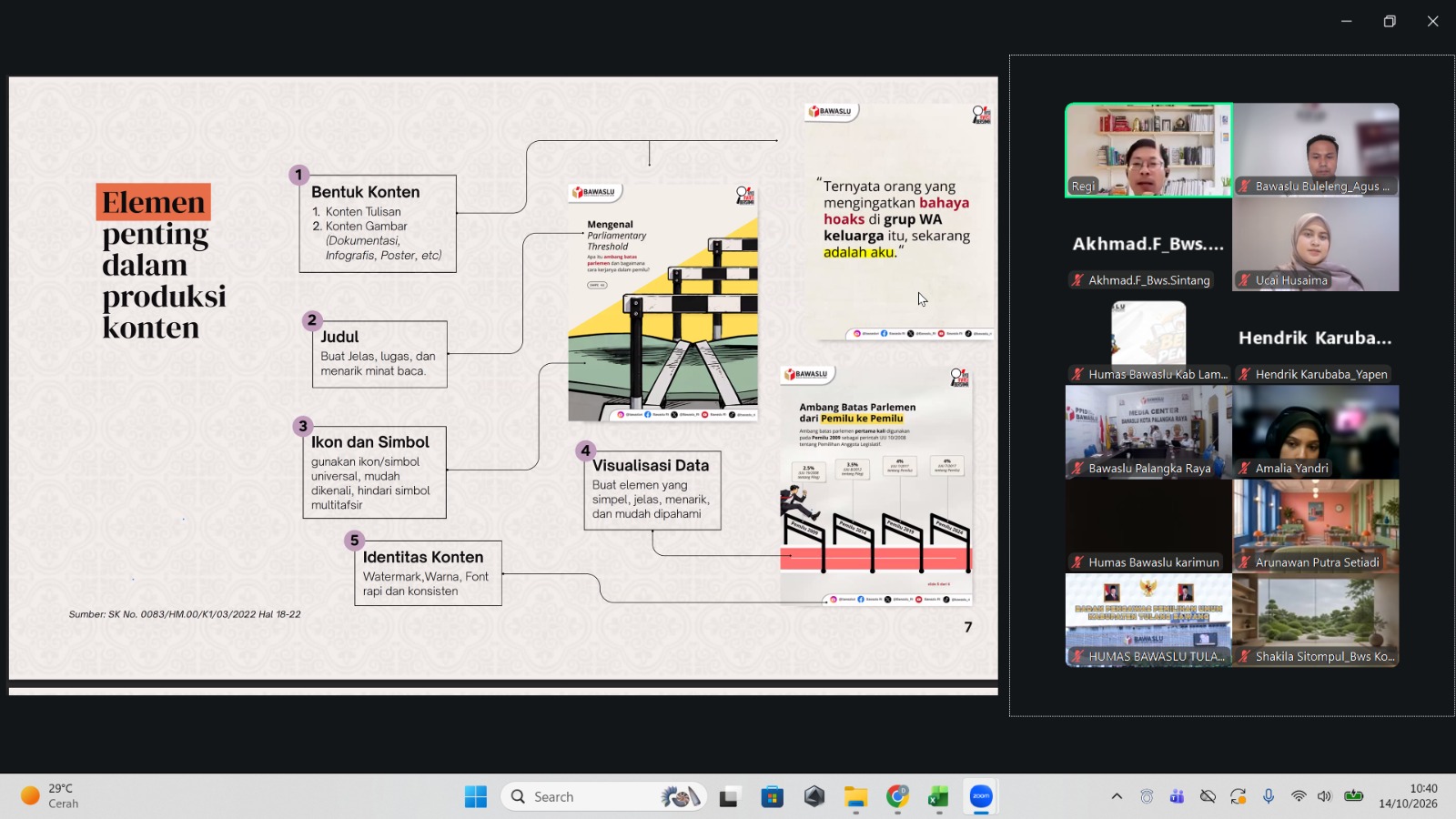Switch to Excel in the taskbar
Screen dimensions: 1456x819
click(938, 797)
